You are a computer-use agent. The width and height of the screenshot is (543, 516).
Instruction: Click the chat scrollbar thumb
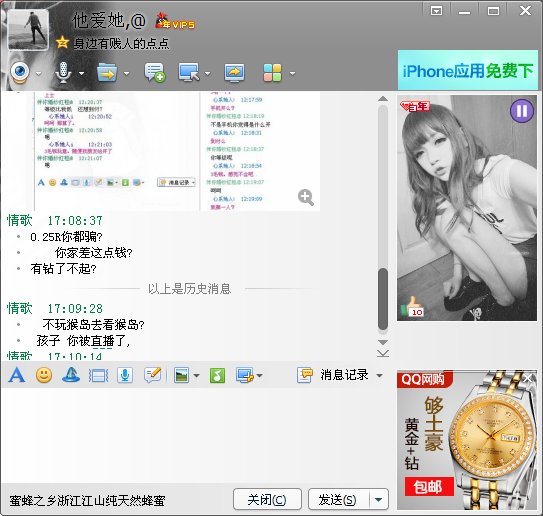383,299
